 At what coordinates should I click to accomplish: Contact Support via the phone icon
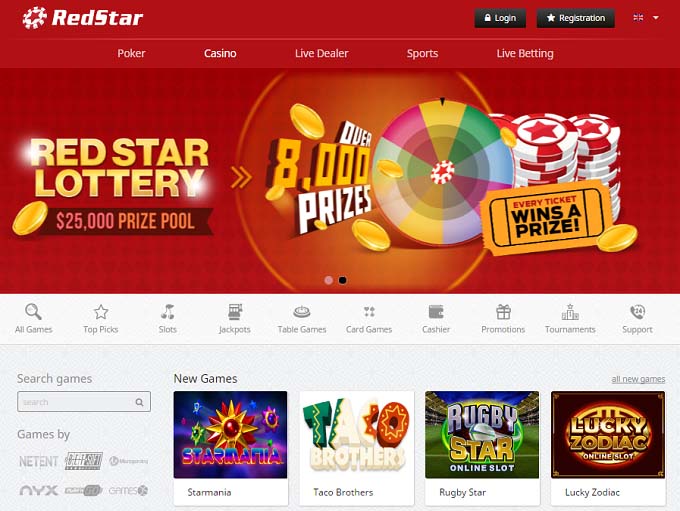[638, 311]
